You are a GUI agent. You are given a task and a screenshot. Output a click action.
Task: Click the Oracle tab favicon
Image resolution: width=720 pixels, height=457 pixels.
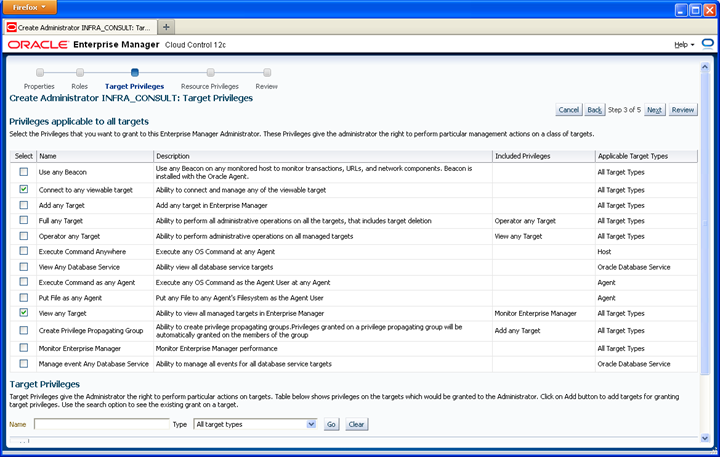[x=11, y=28]
